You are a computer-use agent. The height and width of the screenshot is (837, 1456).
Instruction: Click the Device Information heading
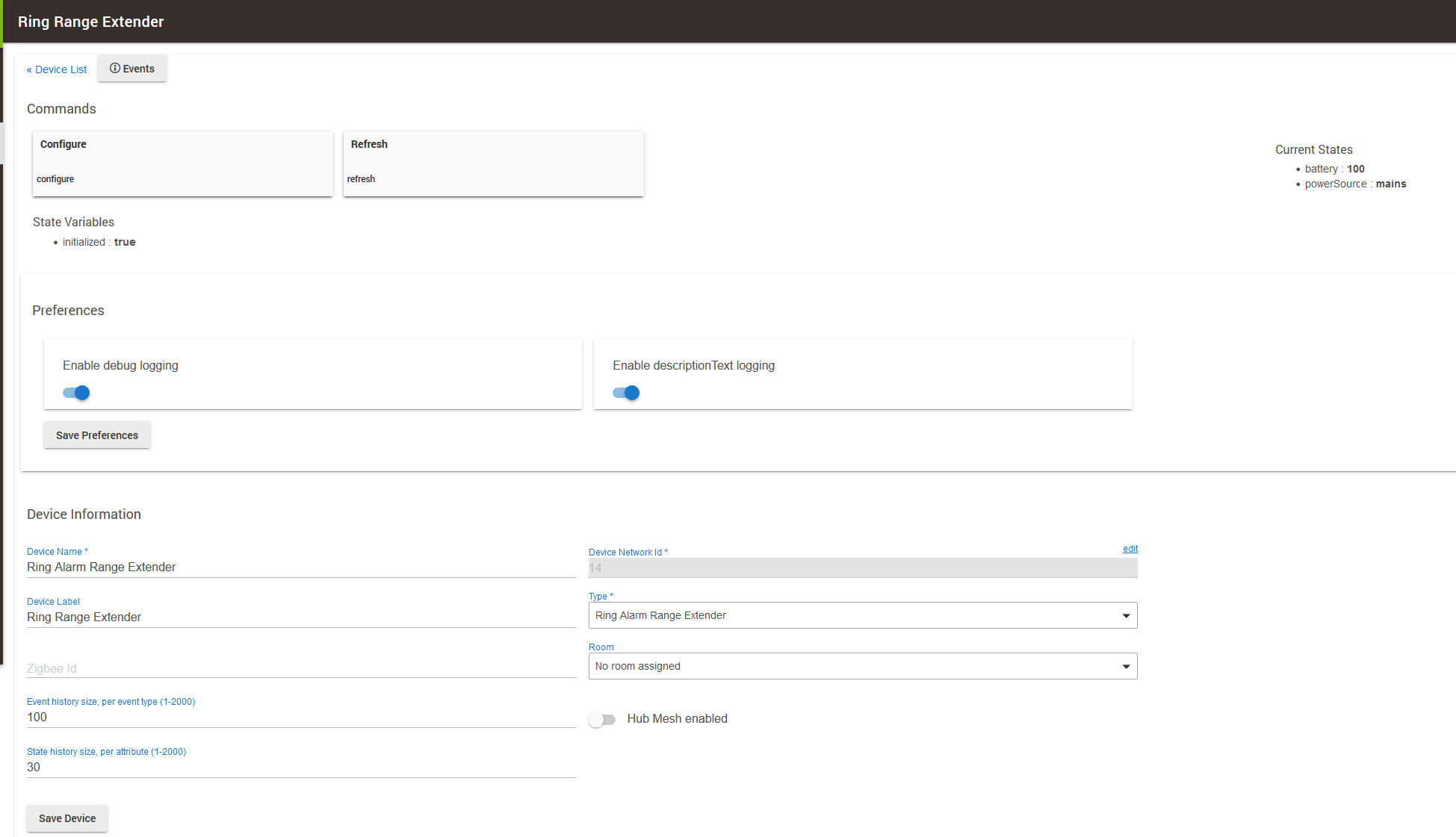click(84, 514)
